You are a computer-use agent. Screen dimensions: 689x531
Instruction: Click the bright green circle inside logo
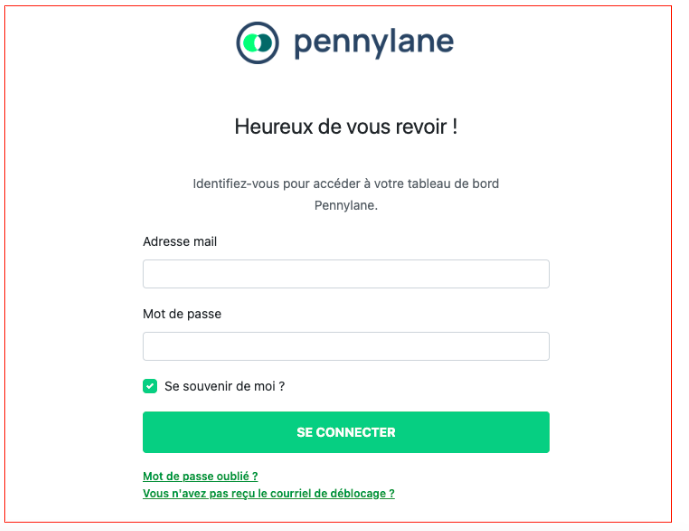click(252, 43)
